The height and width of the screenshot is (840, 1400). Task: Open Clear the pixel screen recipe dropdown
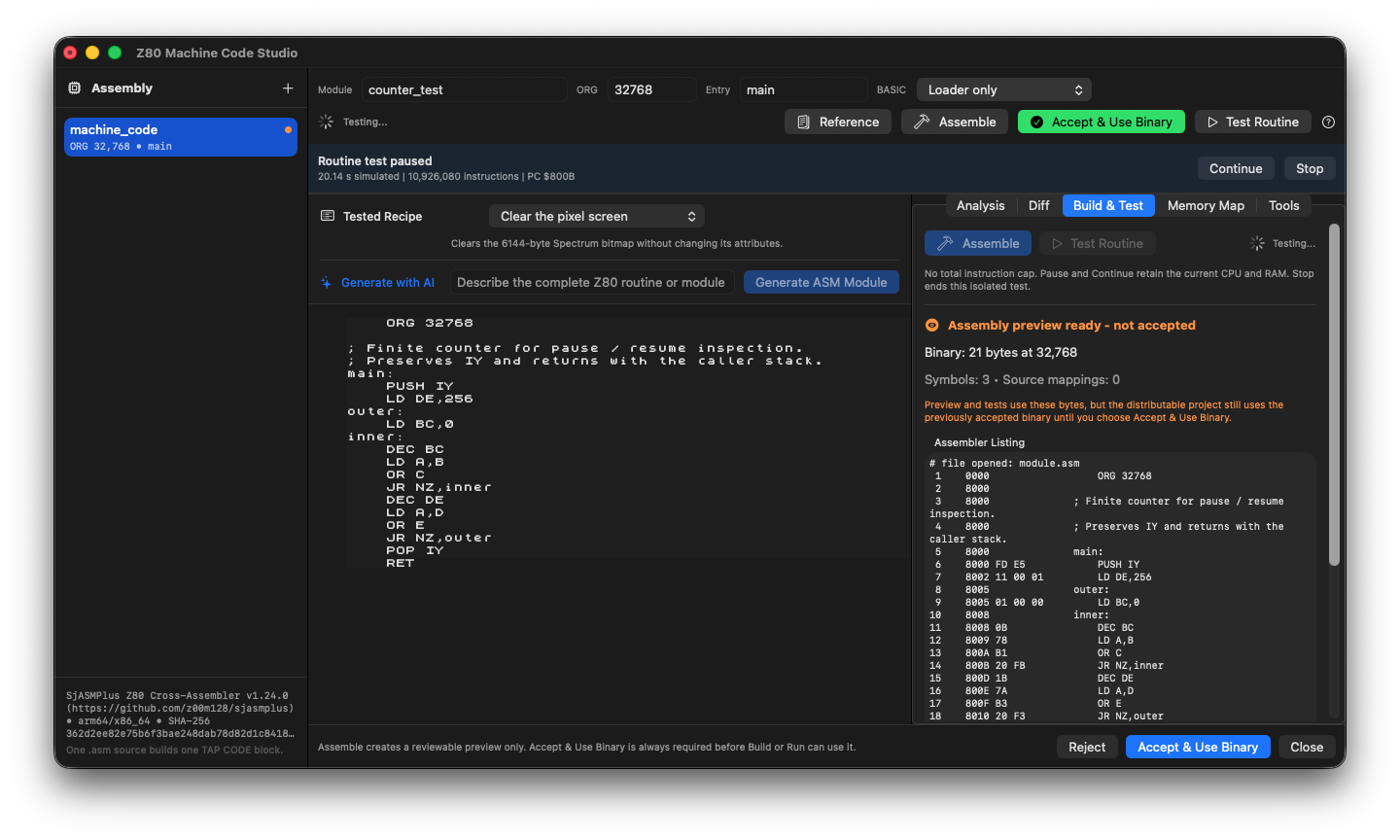[597, 217]
